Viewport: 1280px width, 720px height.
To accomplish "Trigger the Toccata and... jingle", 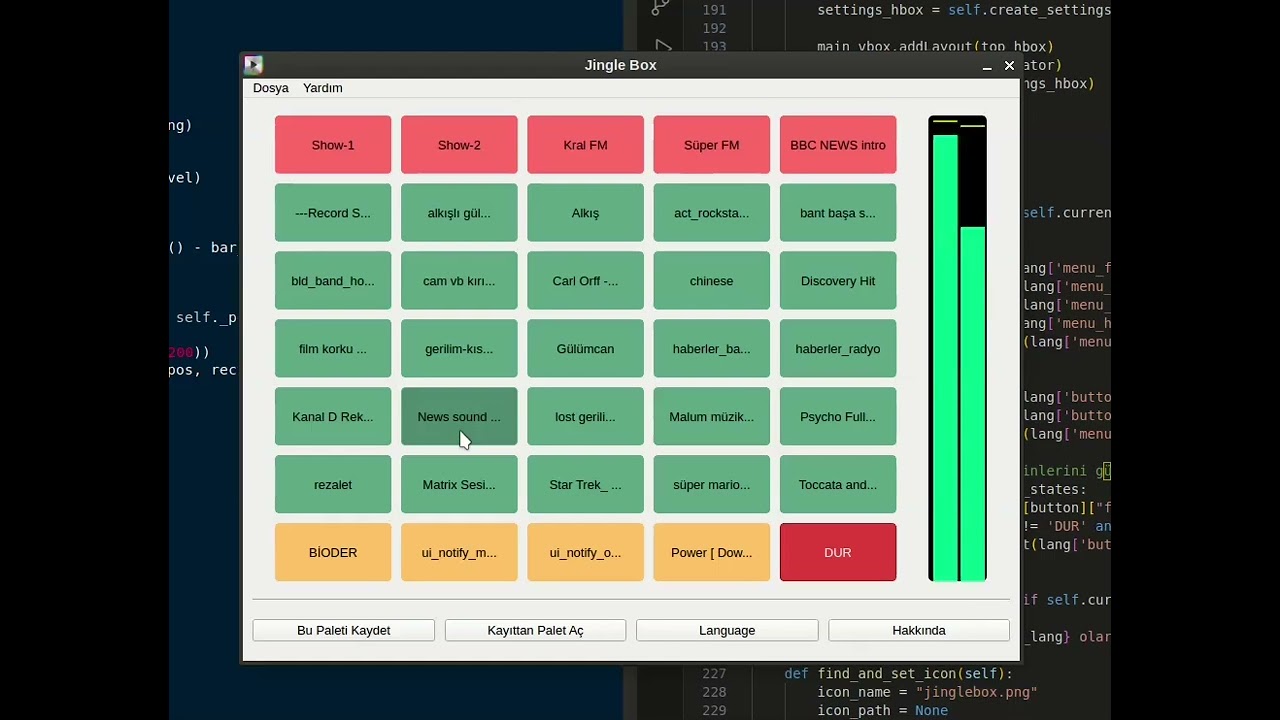I will pyautogui.click(x=838, y=485).
